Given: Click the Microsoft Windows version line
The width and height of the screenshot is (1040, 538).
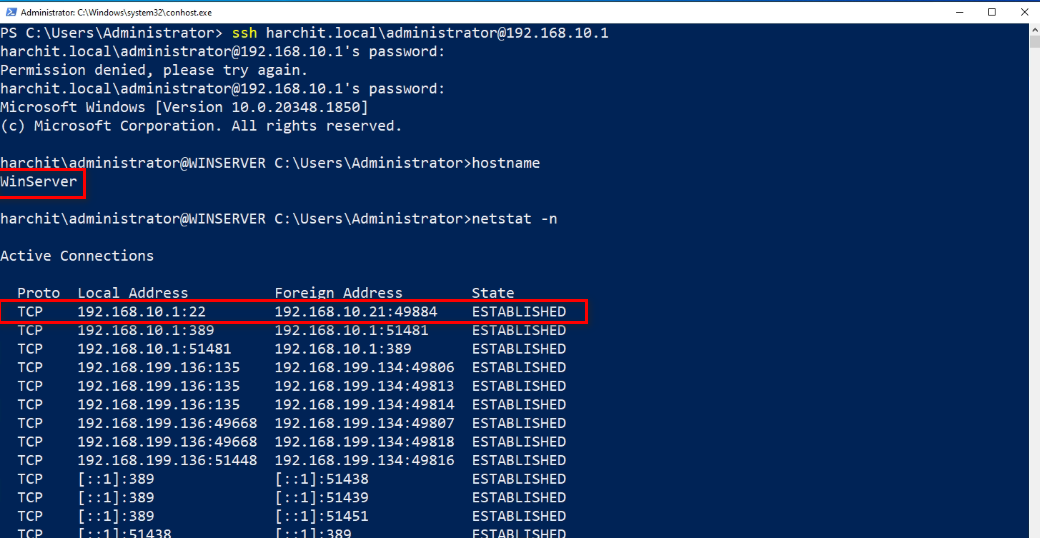Looking at the screenshot, I should (184, 108).
